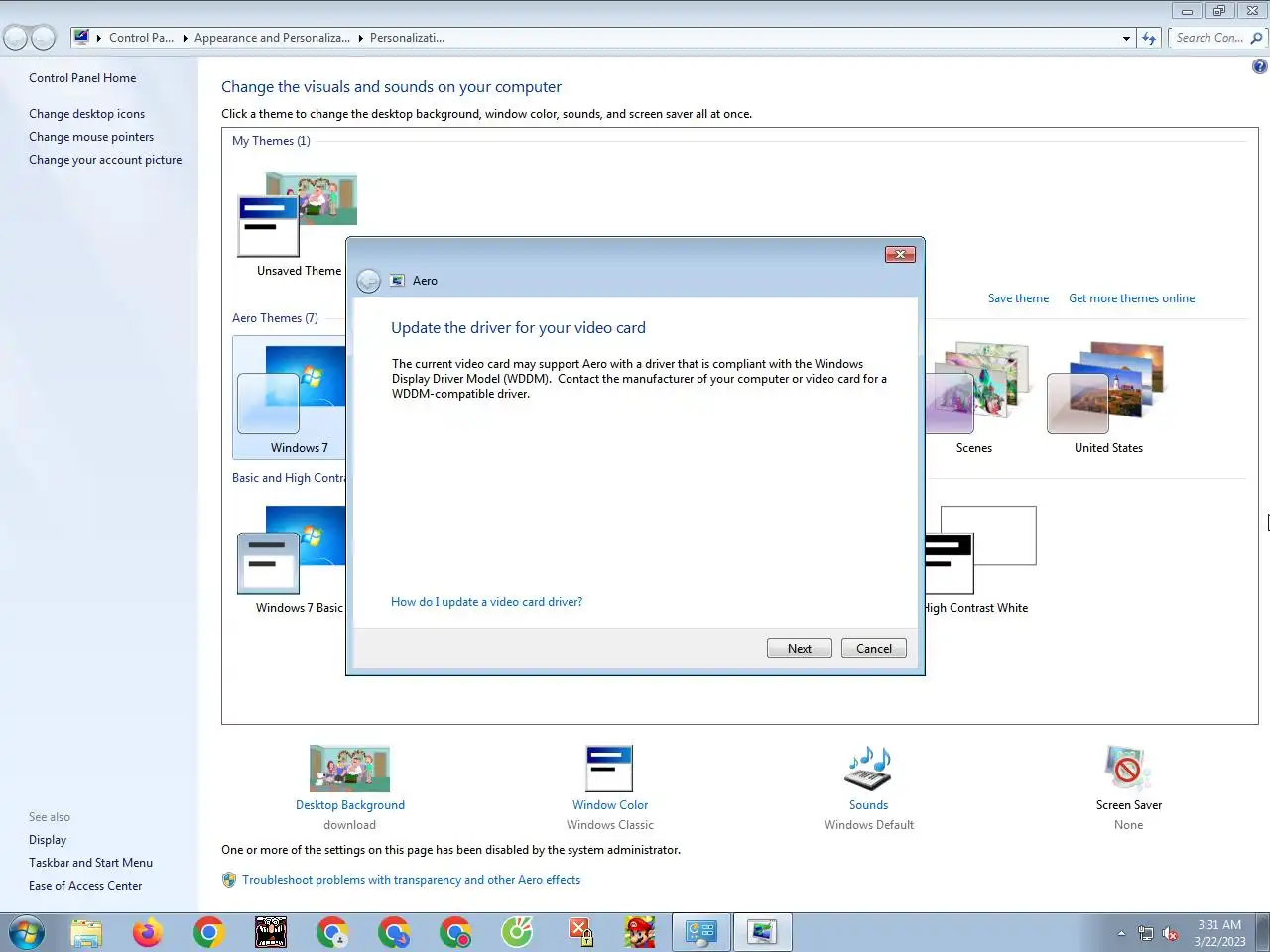Click 'Personalizati...' breadcrumb segment
Image resolution: width=1270 pixels, height=952 pixels.
(407, 38)
